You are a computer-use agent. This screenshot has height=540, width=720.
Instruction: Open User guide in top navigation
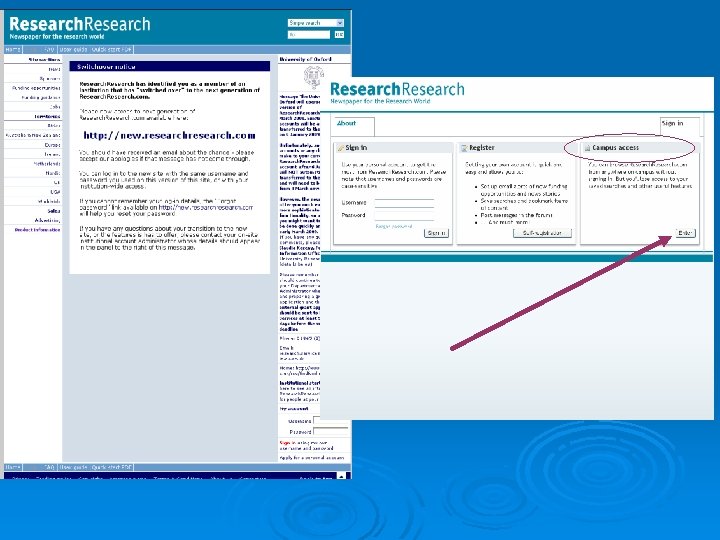(x=73, y=49)
